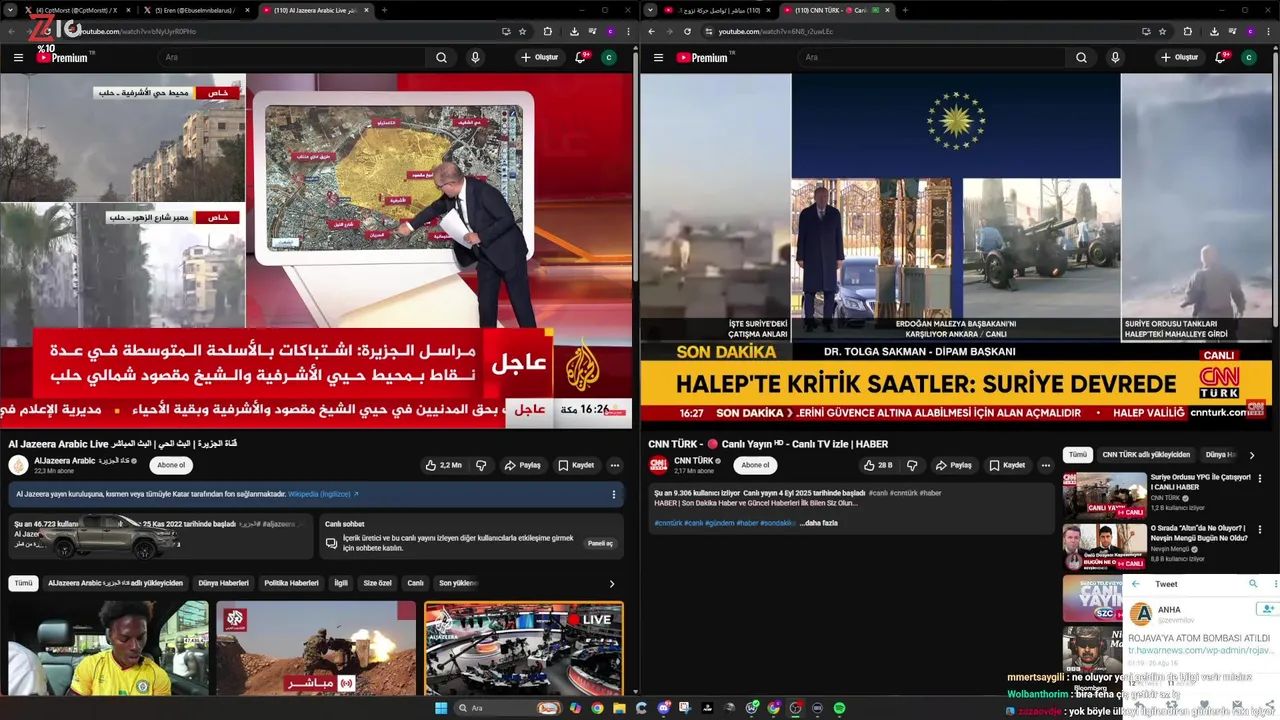Image resolution: width=1280 pixels, height=720 pixels.
Task: Select the Canlı chip under Al Jazeera
Action: pos(415,583)
